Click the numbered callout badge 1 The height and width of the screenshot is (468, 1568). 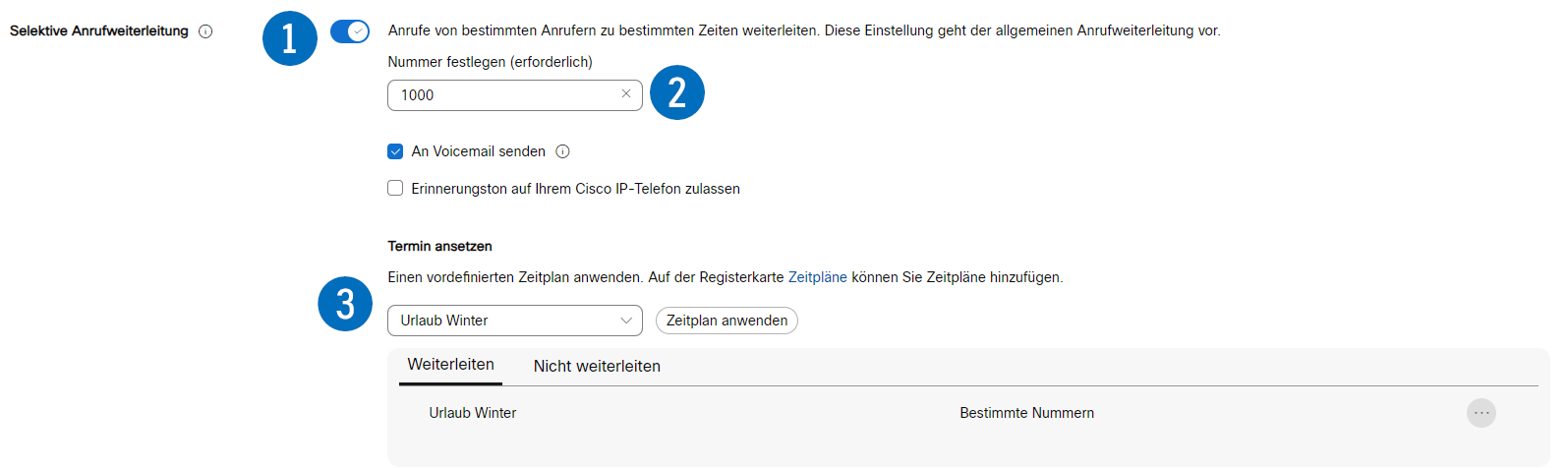290,38
